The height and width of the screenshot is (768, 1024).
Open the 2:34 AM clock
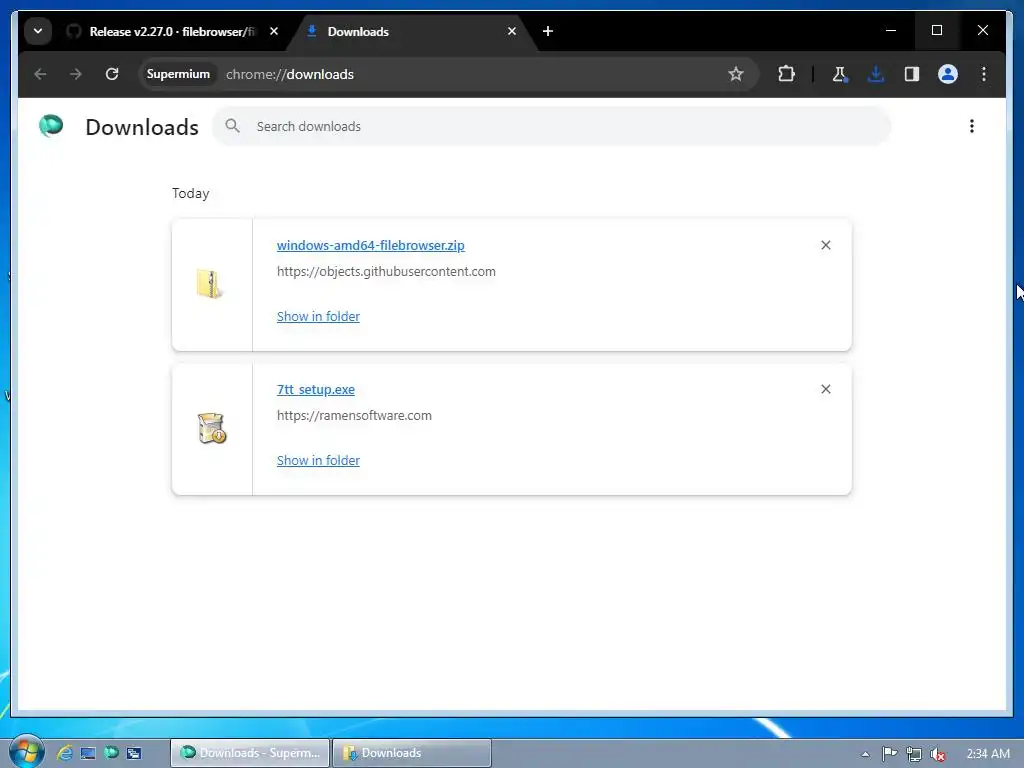[987, 754]
